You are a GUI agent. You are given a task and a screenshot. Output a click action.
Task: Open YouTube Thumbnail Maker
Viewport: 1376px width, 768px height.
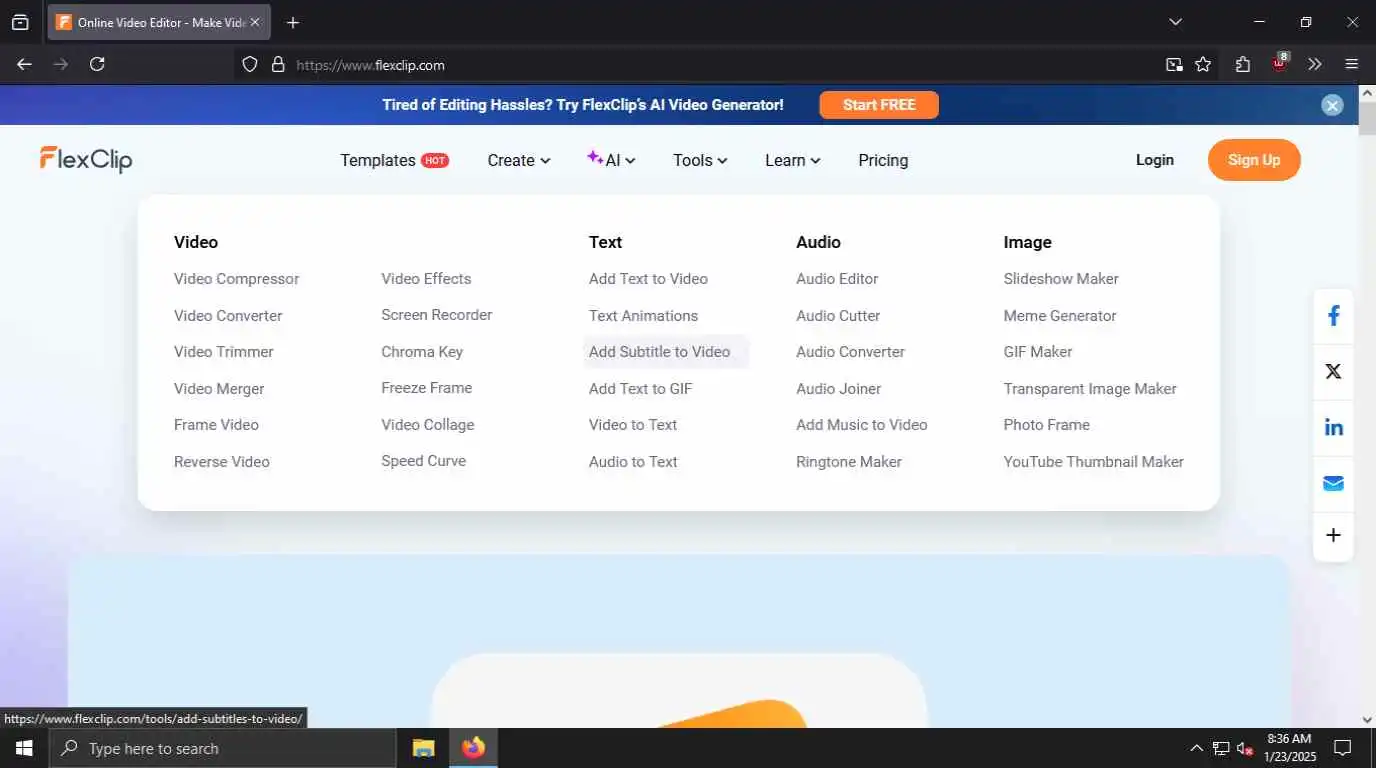tap(1094, 462)
